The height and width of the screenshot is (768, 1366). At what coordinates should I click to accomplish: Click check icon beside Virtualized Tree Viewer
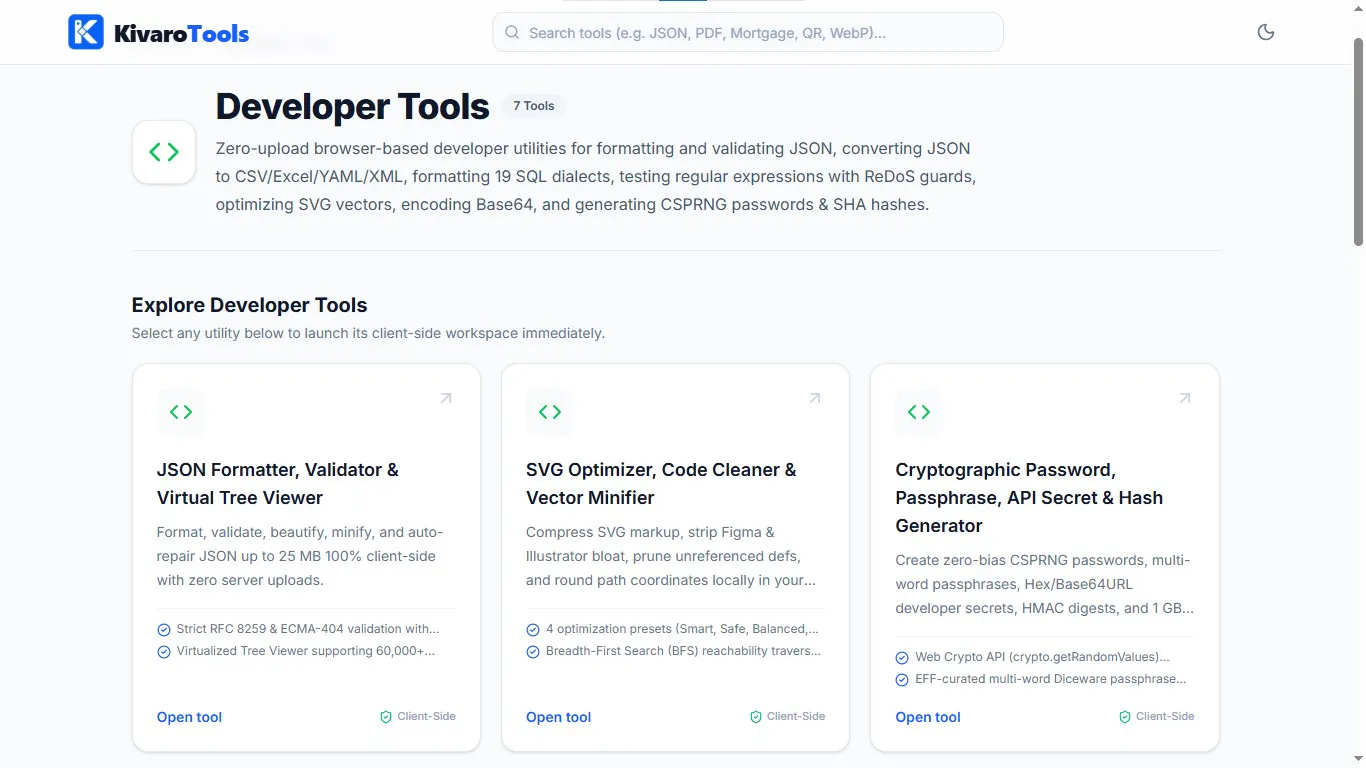click(164, 652)
